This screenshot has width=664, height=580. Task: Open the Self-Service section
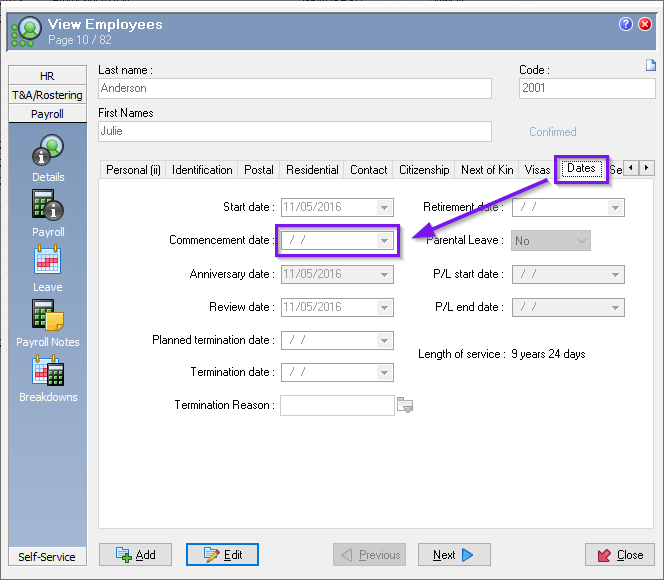[x=48, y=556]
